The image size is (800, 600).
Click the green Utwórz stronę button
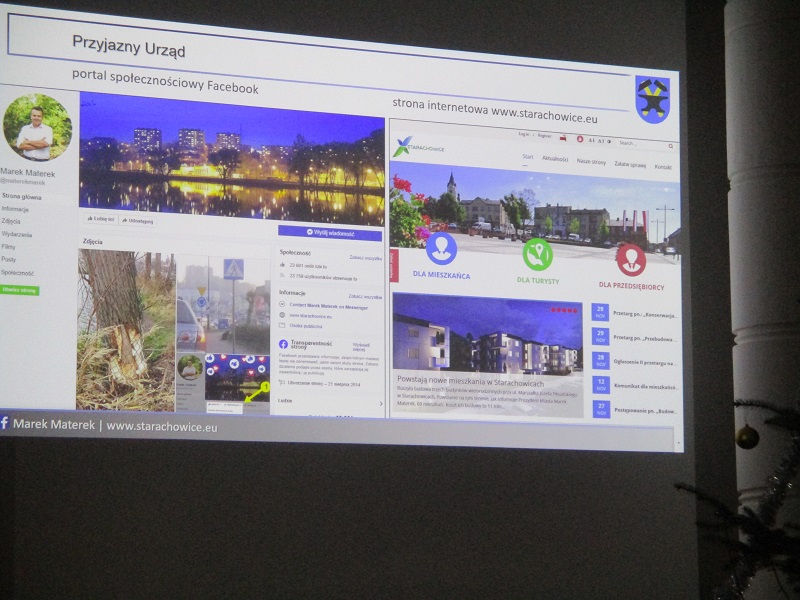[19, 290]
